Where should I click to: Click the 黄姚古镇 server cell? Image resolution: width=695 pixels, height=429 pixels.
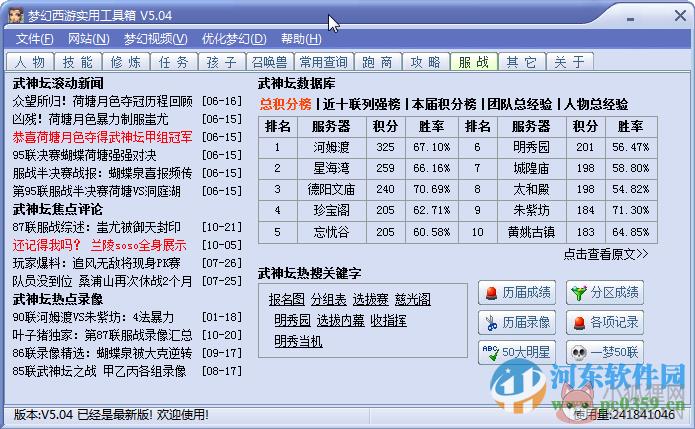[531, 232]
